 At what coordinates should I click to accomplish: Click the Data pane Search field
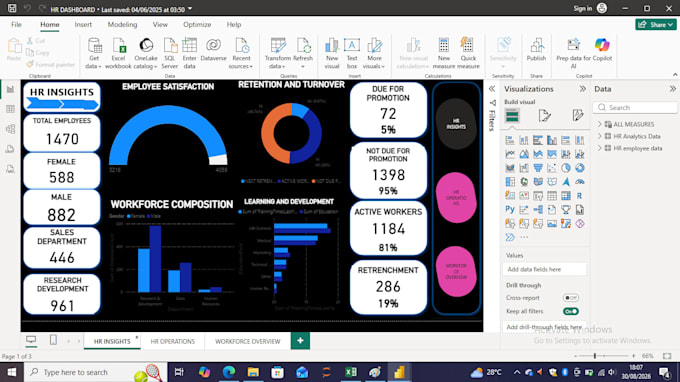(635, 108)
